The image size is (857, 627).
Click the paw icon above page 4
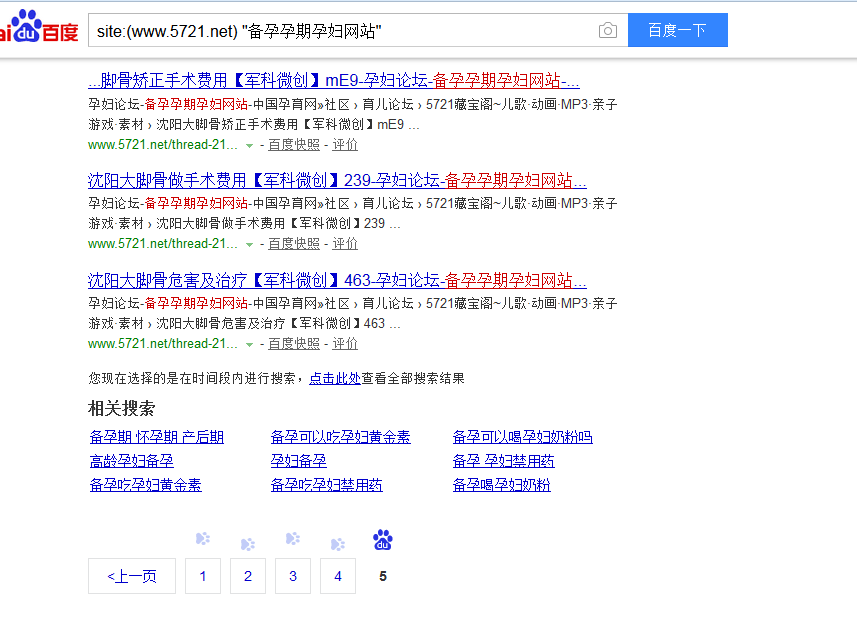(338, 539)
